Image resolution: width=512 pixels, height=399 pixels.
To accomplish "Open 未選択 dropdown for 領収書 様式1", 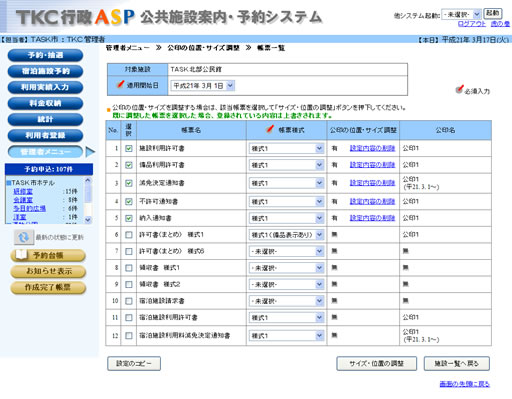I will click(x=286, y=268).
